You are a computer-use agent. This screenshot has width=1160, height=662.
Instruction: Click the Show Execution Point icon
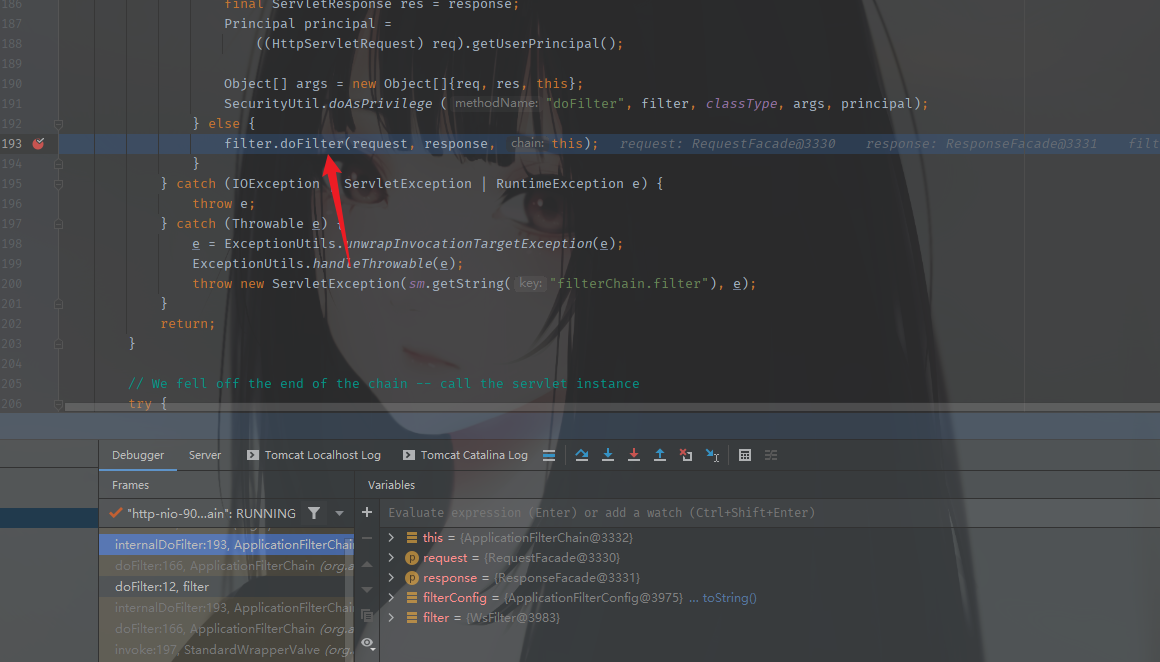tap(549, 455)
